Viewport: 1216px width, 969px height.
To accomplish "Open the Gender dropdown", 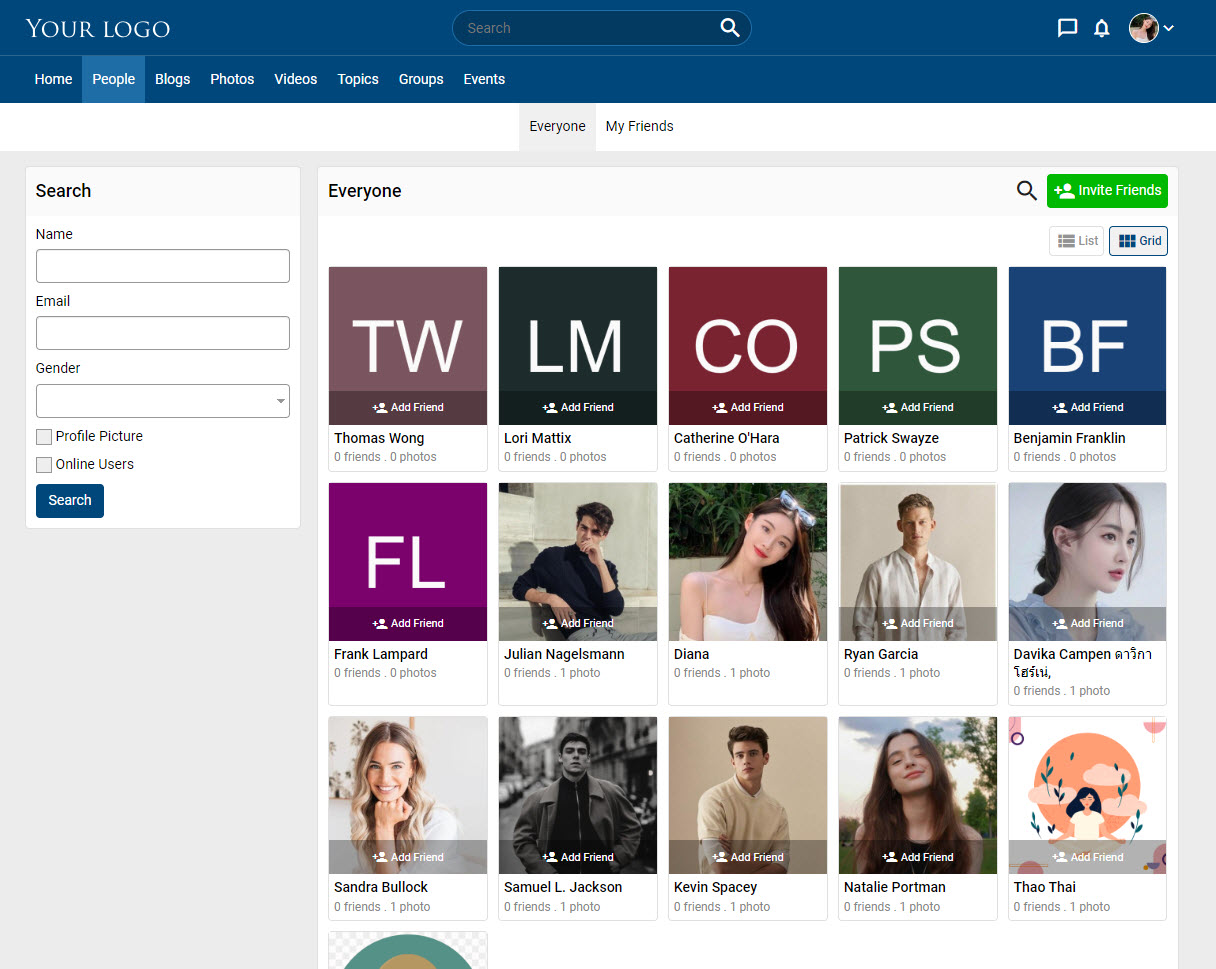I will tap(163, 401).
